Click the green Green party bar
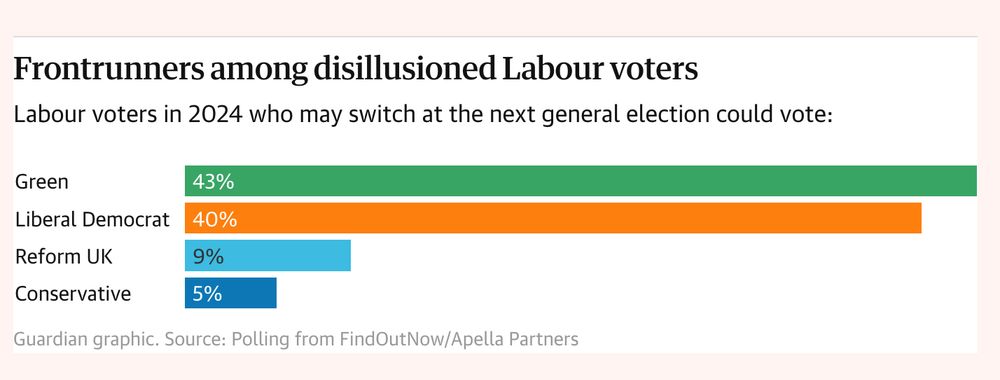Image resolution: width=1000 pixels, height=380 pixels. click(581, 181)
